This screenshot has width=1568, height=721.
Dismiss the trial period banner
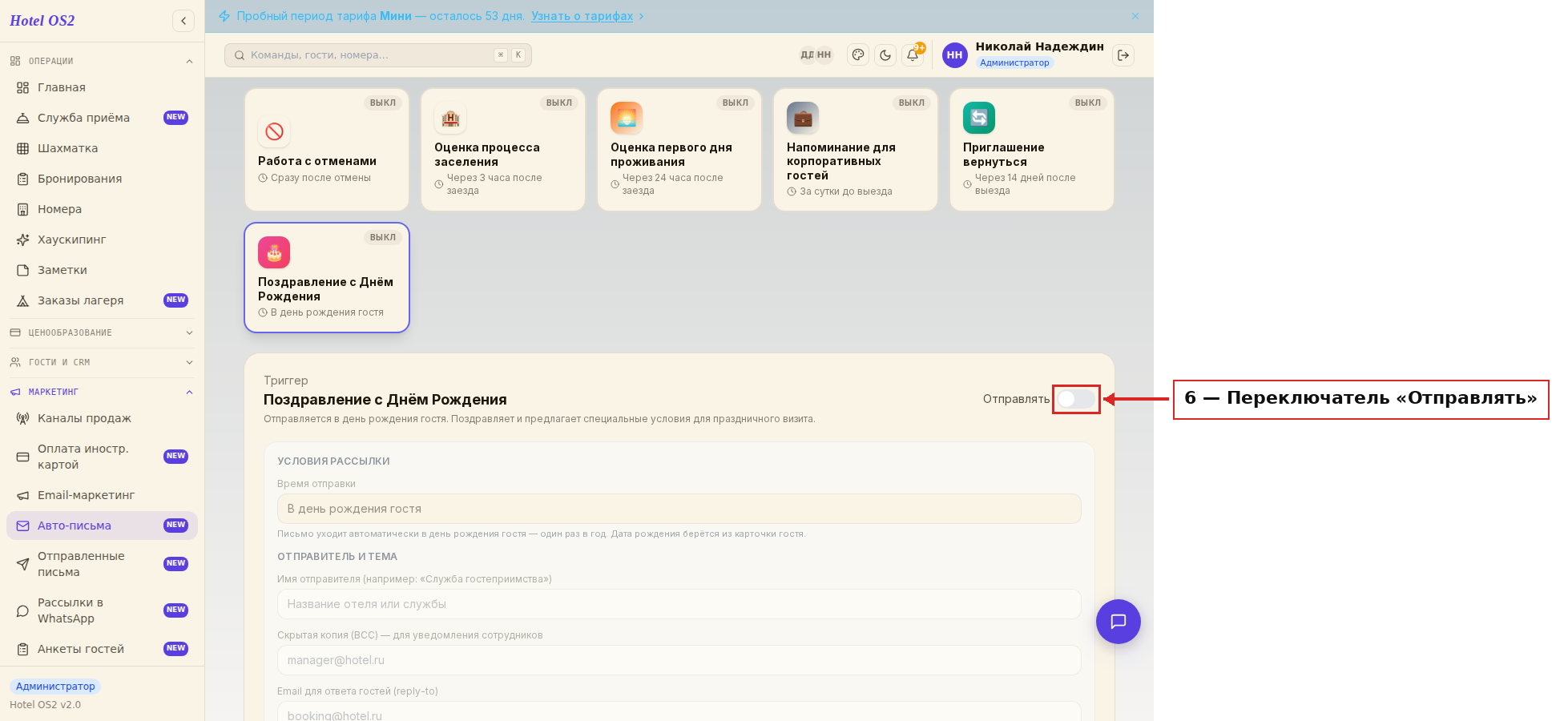(1135, 16)
